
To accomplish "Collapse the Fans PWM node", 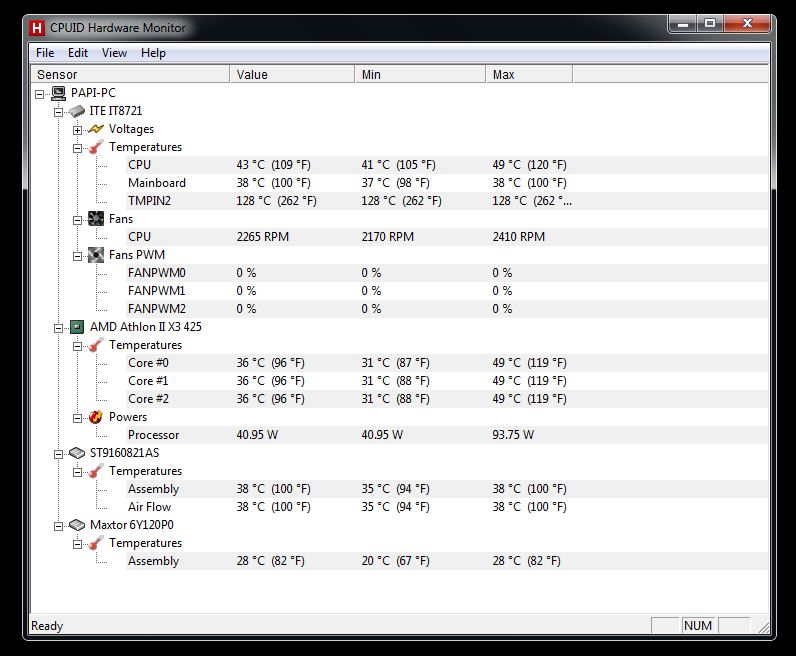I will coord(77,256).
